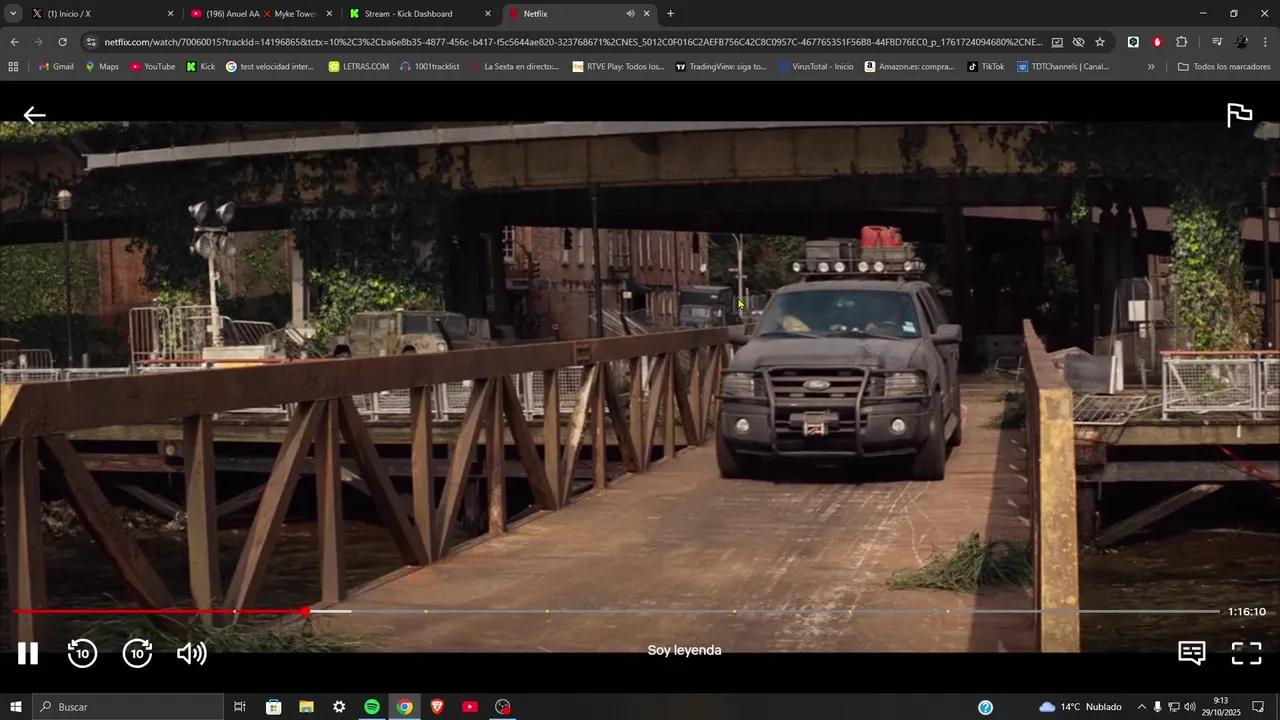Toggle the crossed-out eye tracking icon

tap(1078, 42)
